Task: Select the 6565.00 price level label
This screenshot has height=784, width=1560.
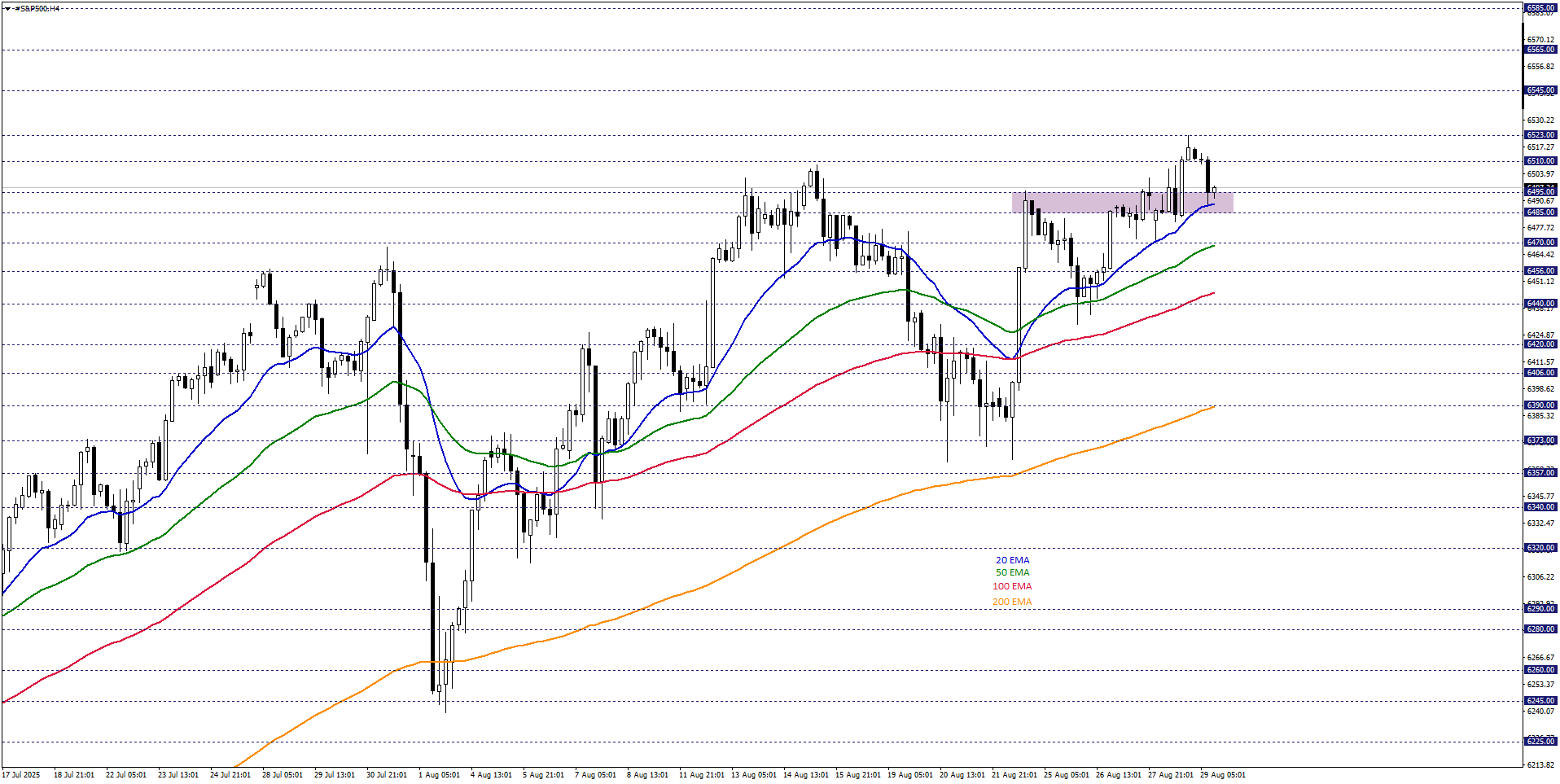Action: (x=1540, y=50)
